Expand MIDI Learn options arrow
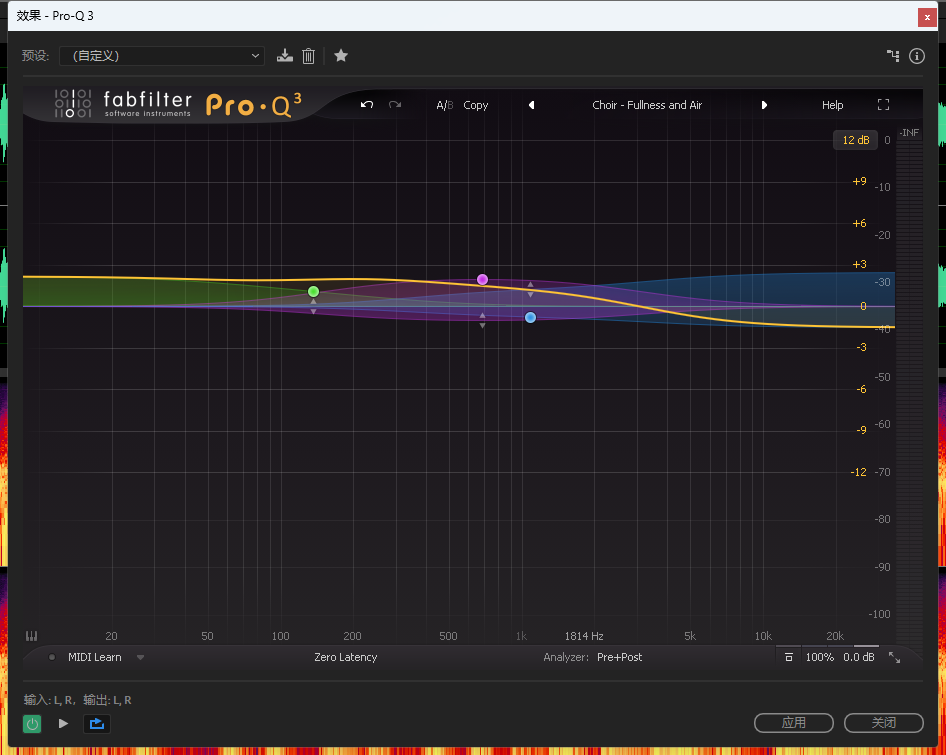The width and height of the screenshot is (946, 755). tap(140, 657)
